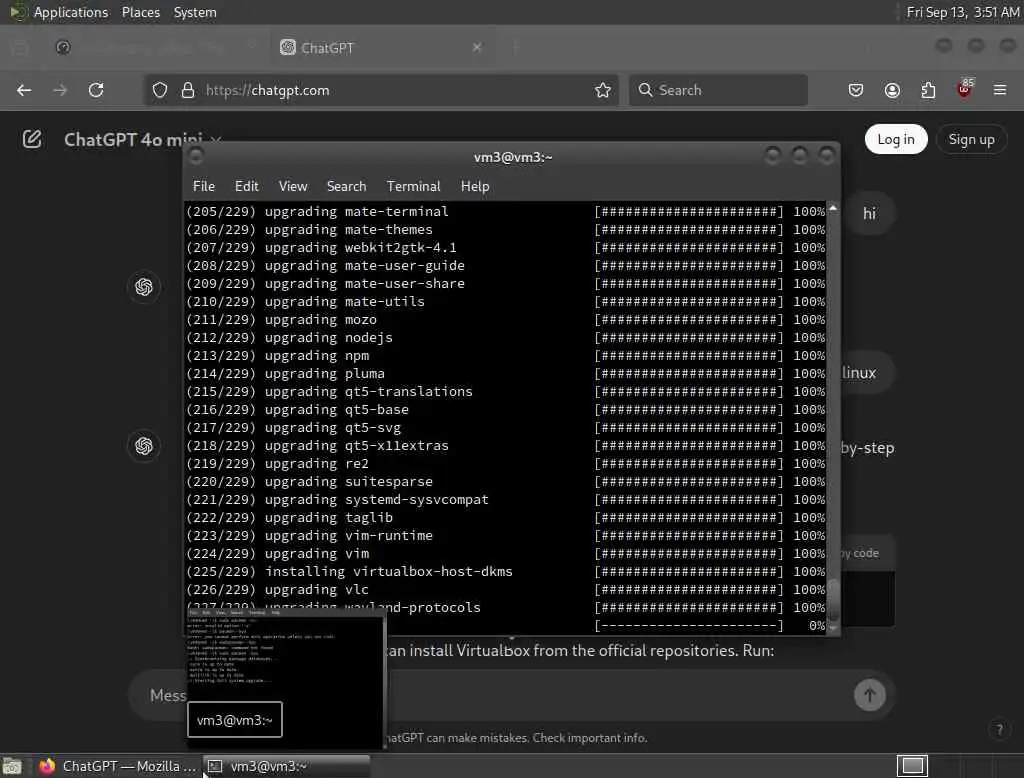Reload the ChatGPT page
Image resolution: width=1024 pixels, height=778 pixels.
tap(96, 90)
